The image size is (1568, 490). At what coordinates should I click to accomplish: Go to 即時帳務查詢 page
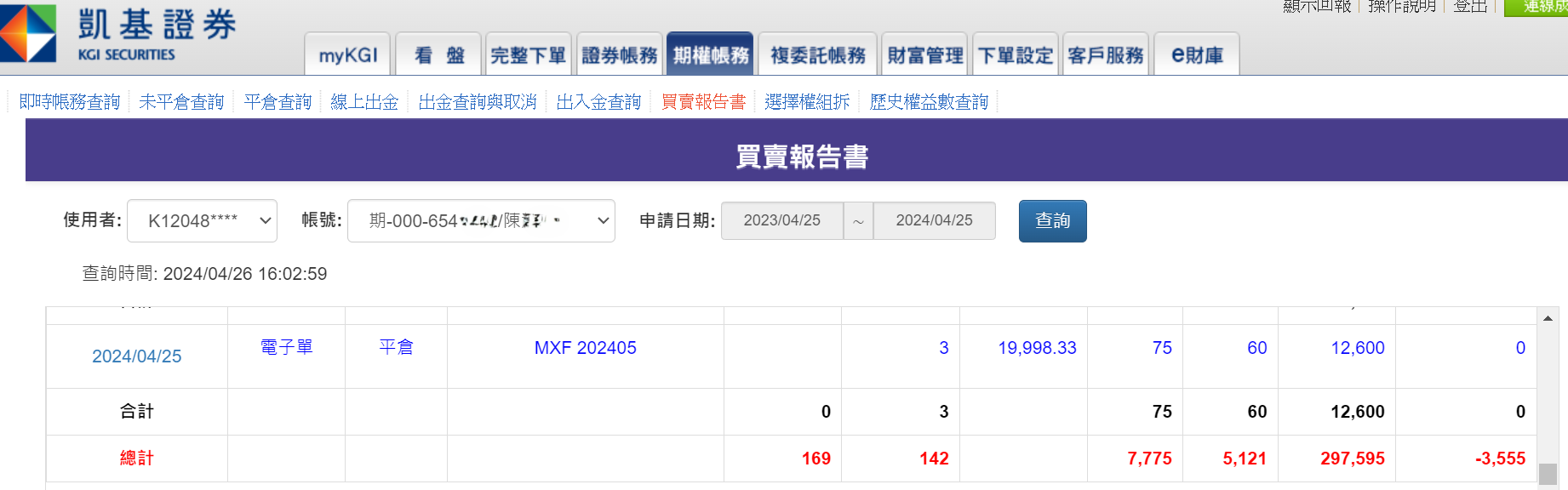70,102
